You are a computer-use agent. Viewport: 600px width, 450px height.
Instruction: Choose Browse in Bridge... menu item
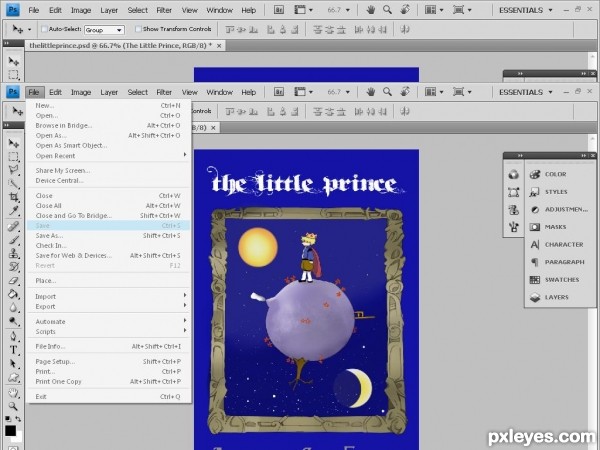(x=109, y=126)
